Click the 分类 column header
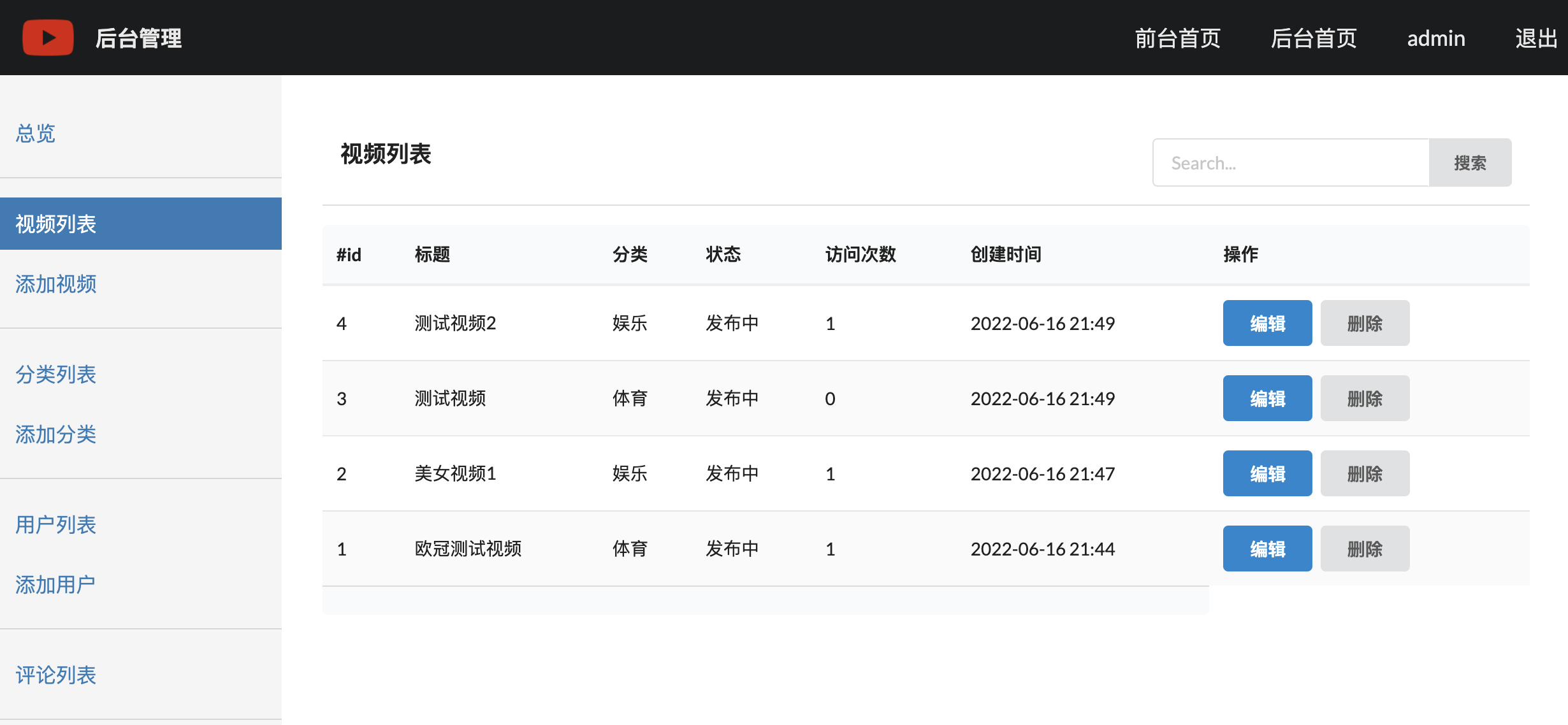 630,254
